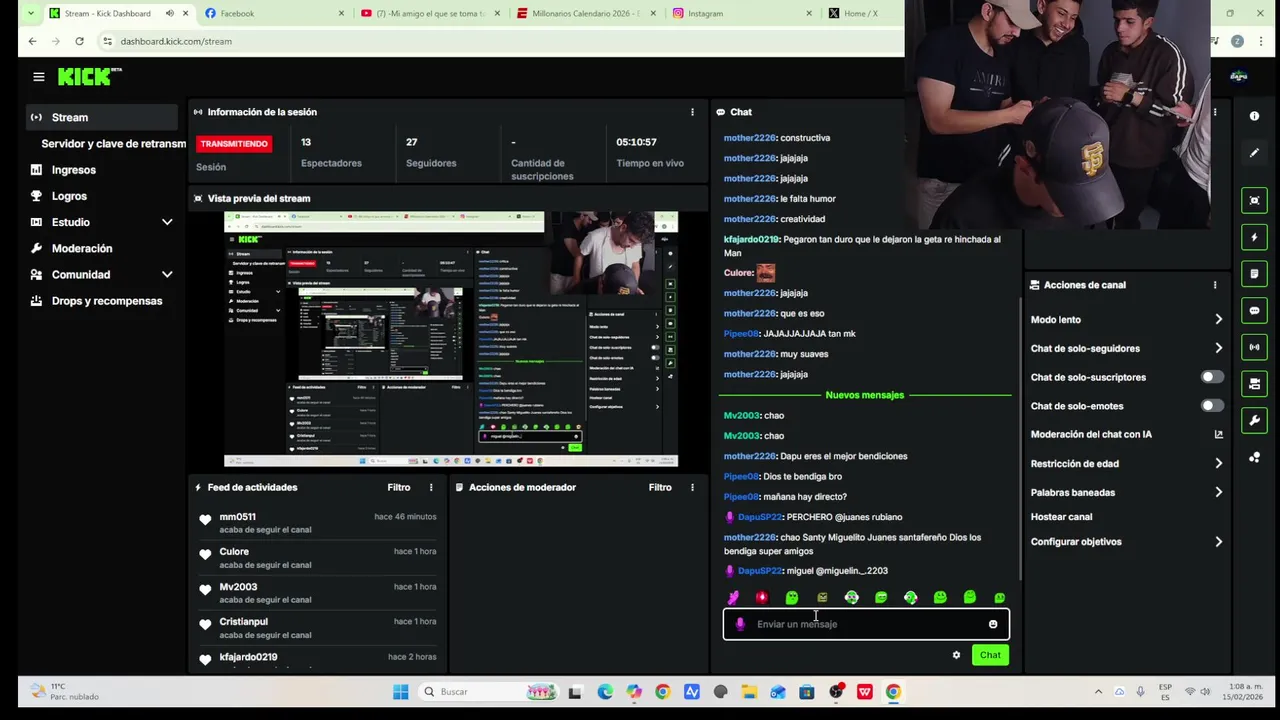Click the three-dots cluster icon in sidebar
The height and width of the screenshot is (720, 1280).
(x=1254, y=457)
